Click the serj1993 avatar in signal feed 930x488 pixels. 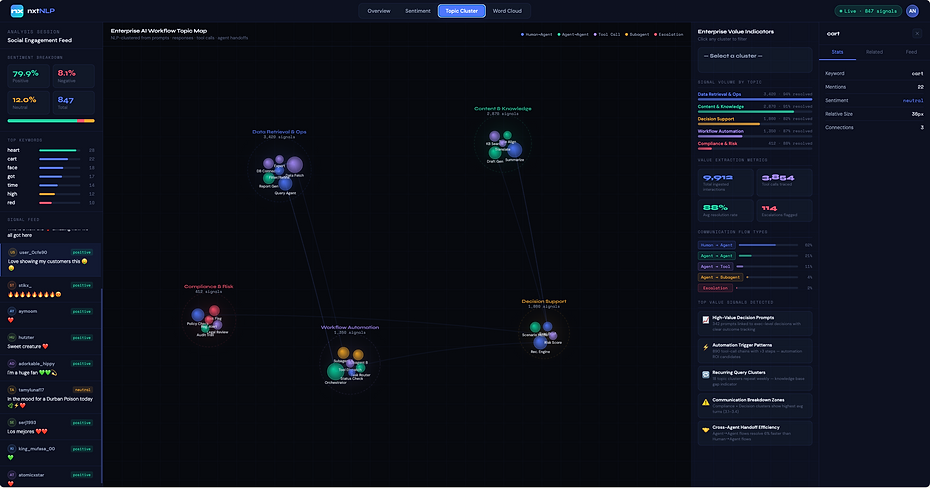tap(12, 423)
